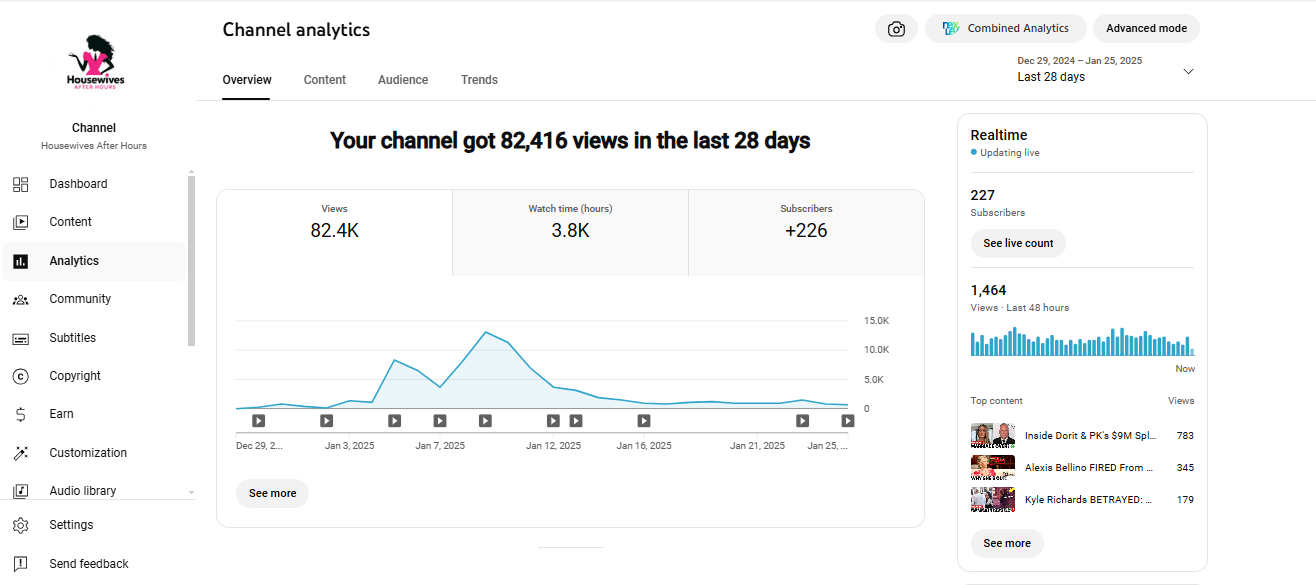This screenshot has width=1316, height=585.
Task: Open Copyright label in sidebar
Action: 75,376
